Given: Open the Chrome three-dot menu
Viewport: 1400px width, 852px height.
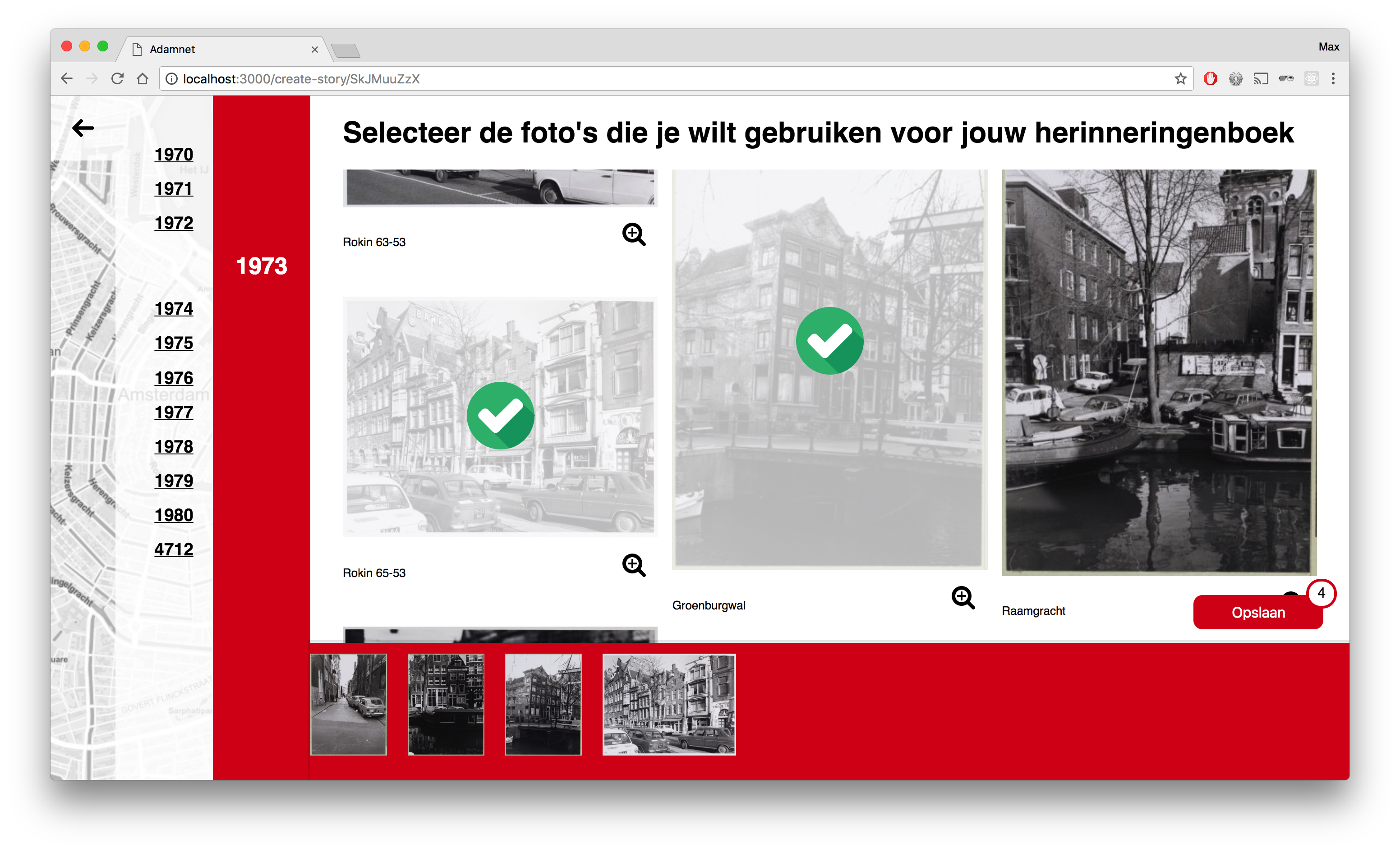Looking at the screenshot, I should pyautogui.click(x=1333, y=79).
